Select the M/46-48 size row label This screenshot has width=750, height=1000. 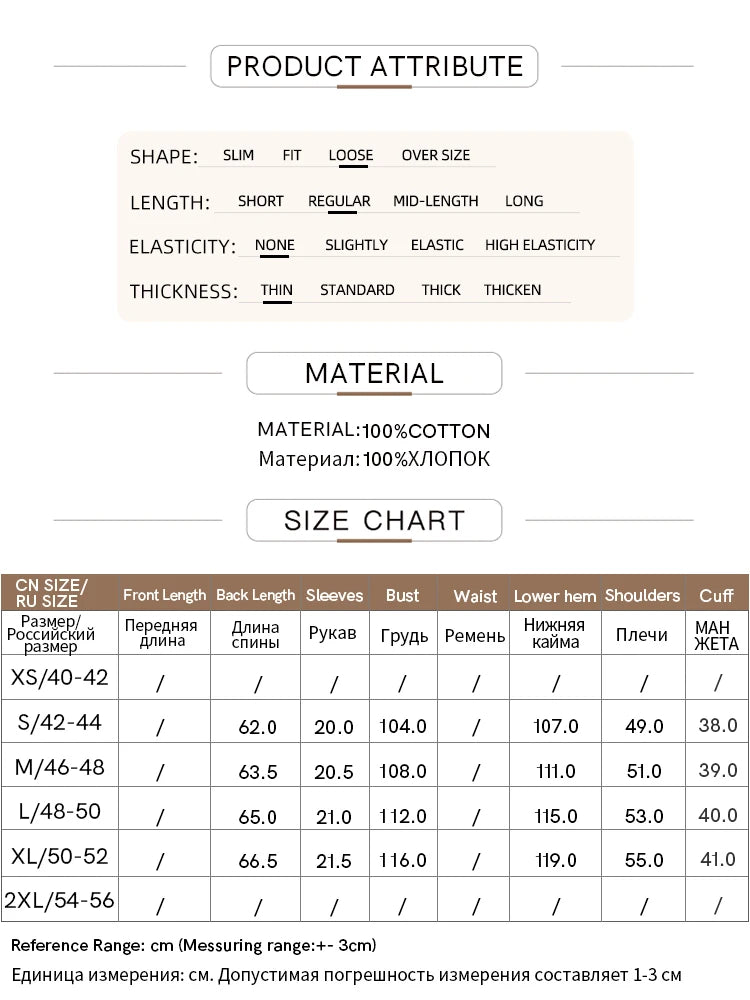[59, 768]
